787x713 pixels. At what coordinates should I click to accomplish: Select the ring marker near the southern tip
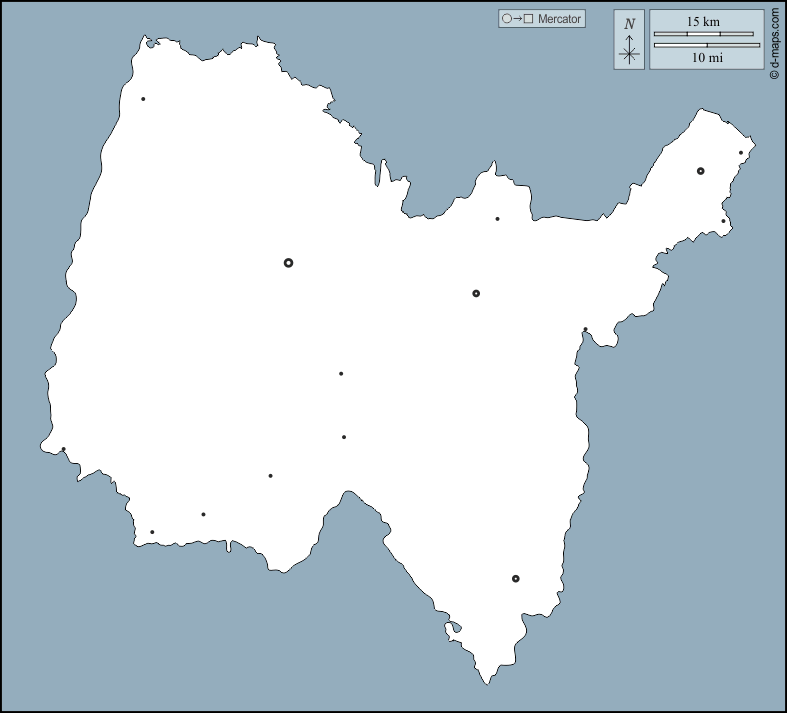[516, 578]
